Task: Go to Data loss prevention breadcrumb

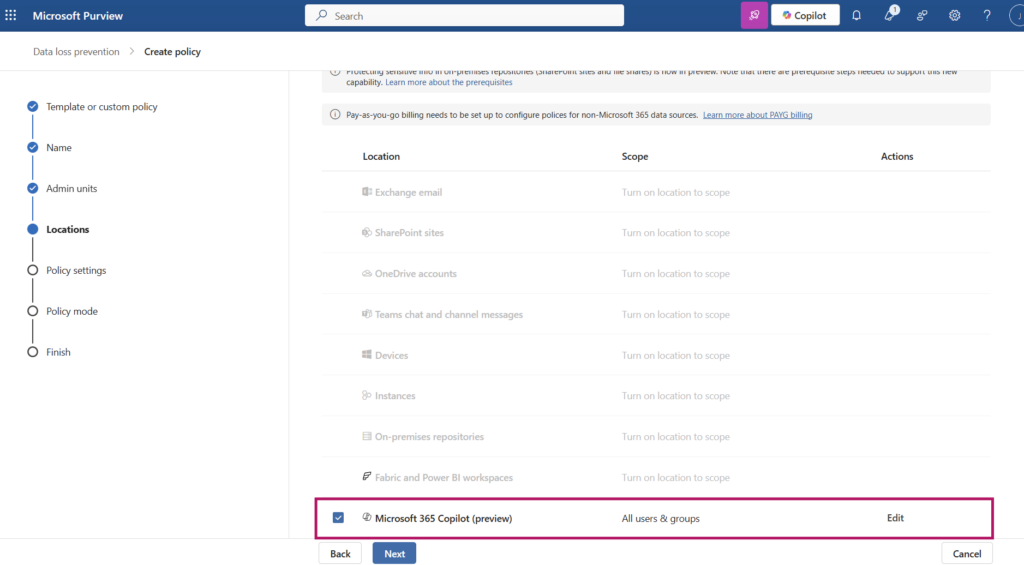Action: pyautogui.click(x=76, y=52)
